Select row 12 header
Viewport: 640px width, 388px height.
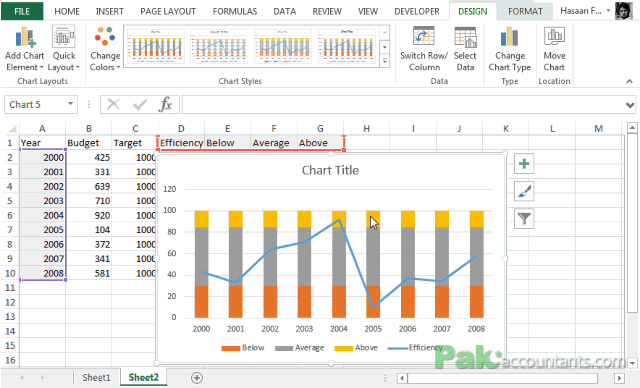tap(10, 302)
